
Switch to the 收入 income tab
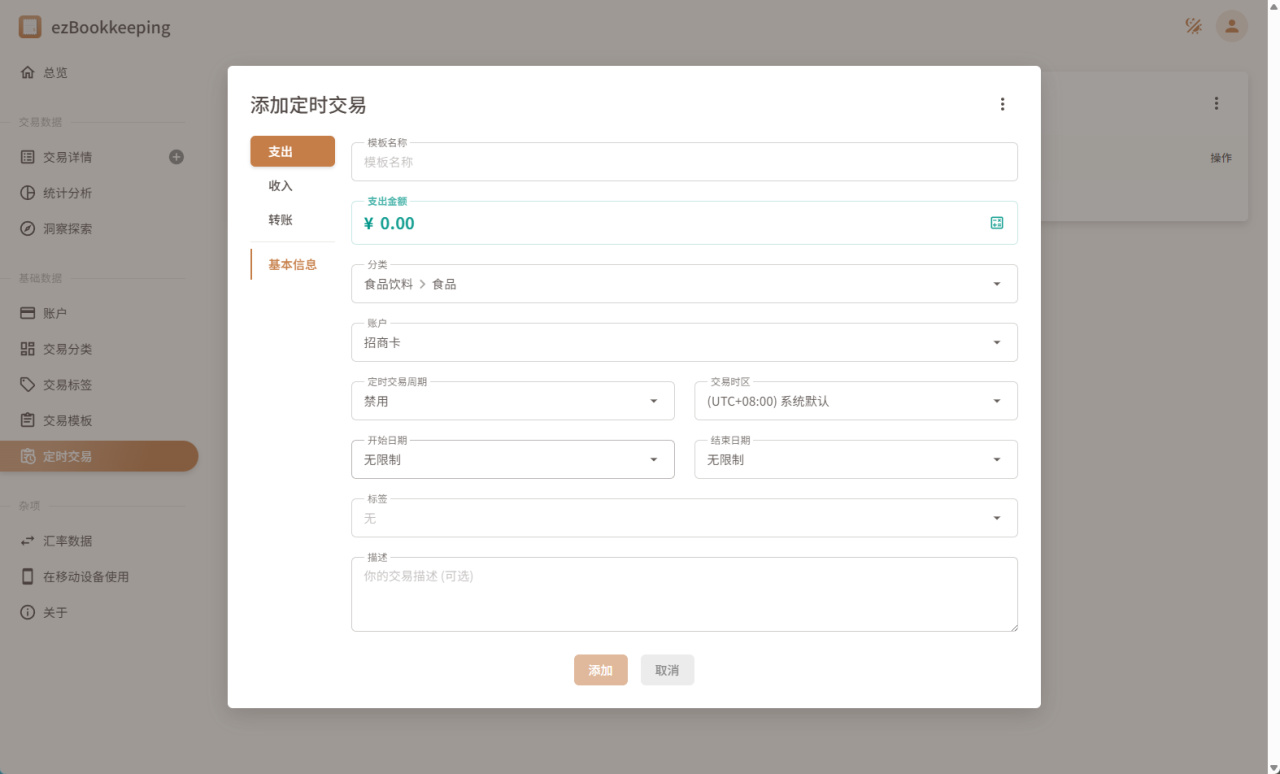click(x=292, y=186)
